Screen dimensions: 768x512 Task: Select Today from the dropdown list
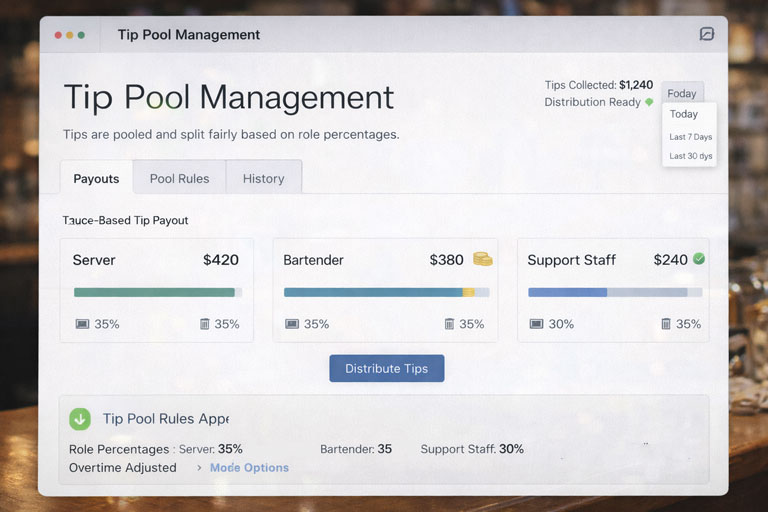pos(684,114)
